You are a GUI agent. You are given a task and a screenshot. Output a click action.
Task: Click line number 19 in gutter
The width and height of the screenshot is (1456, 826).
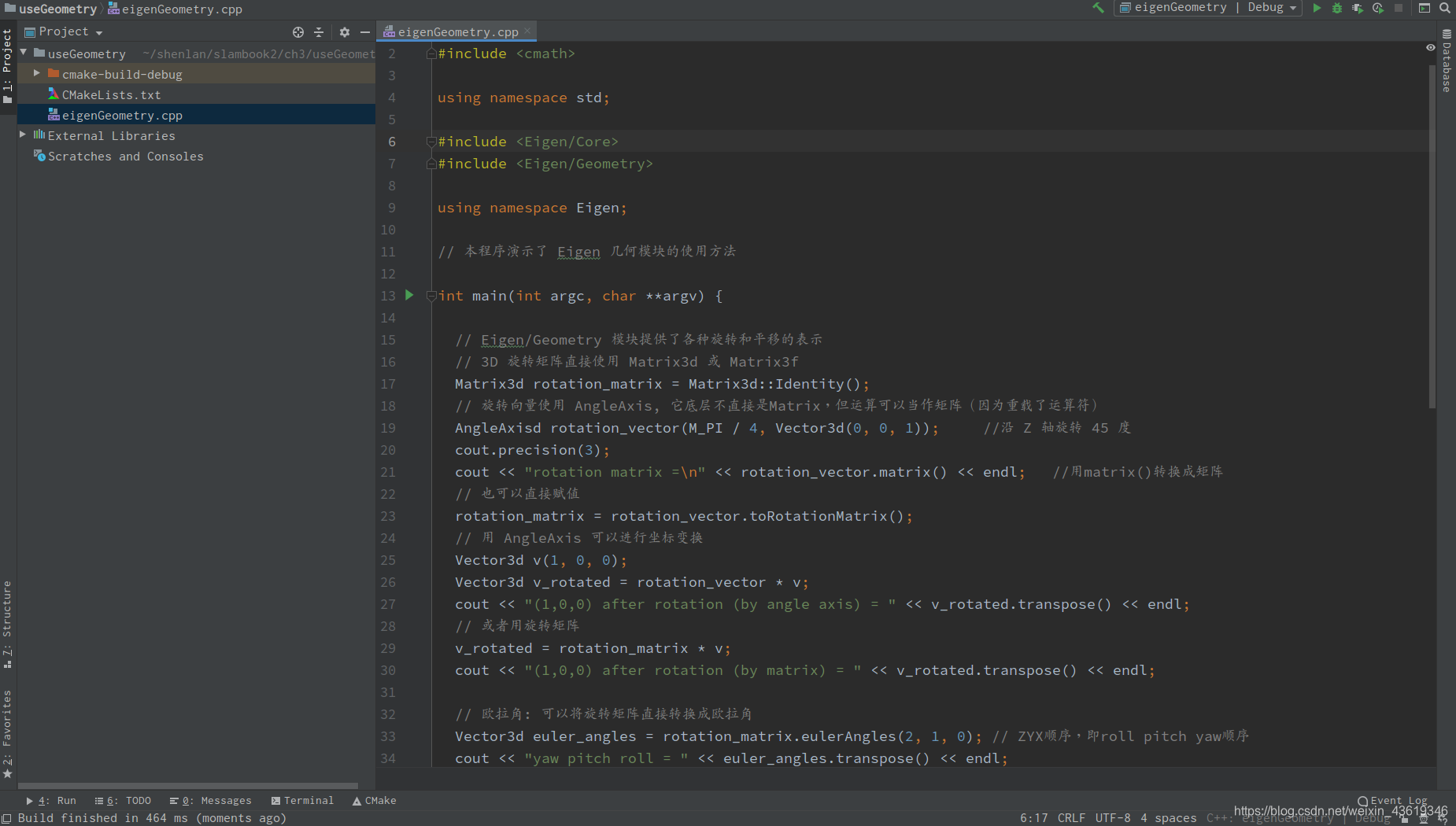(x=388, y=428)
